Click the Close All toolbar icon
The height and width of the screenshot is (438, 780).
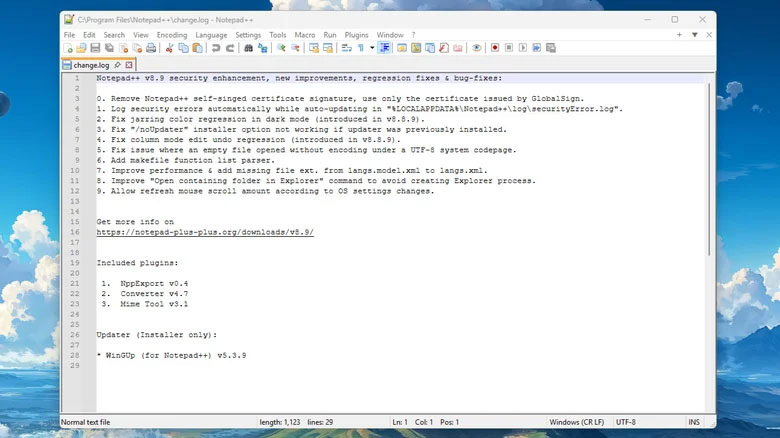[x=137, y=48]
